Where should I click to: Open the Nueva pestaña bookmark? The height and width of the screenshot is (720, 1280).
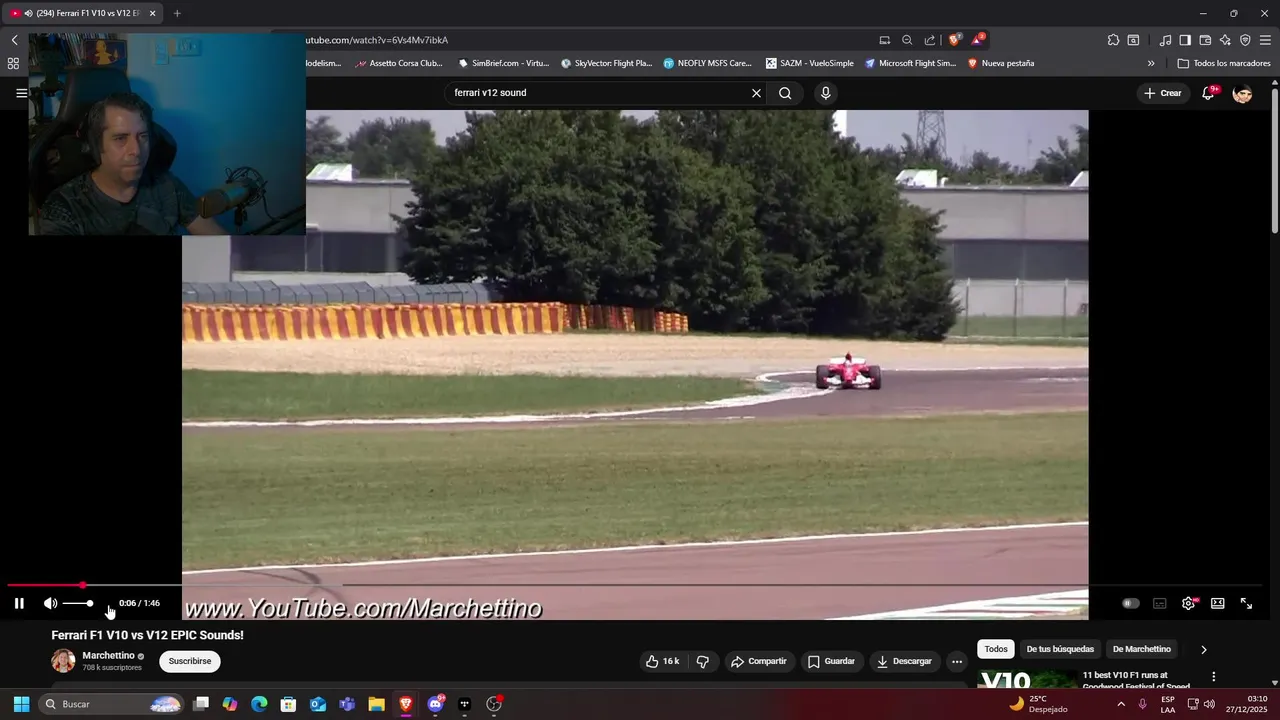point(1001,63)
